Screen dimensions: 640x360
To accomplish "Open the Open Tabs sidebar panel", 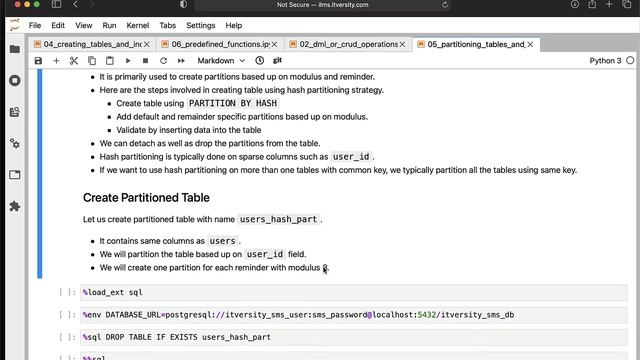I will click(15, 175).
